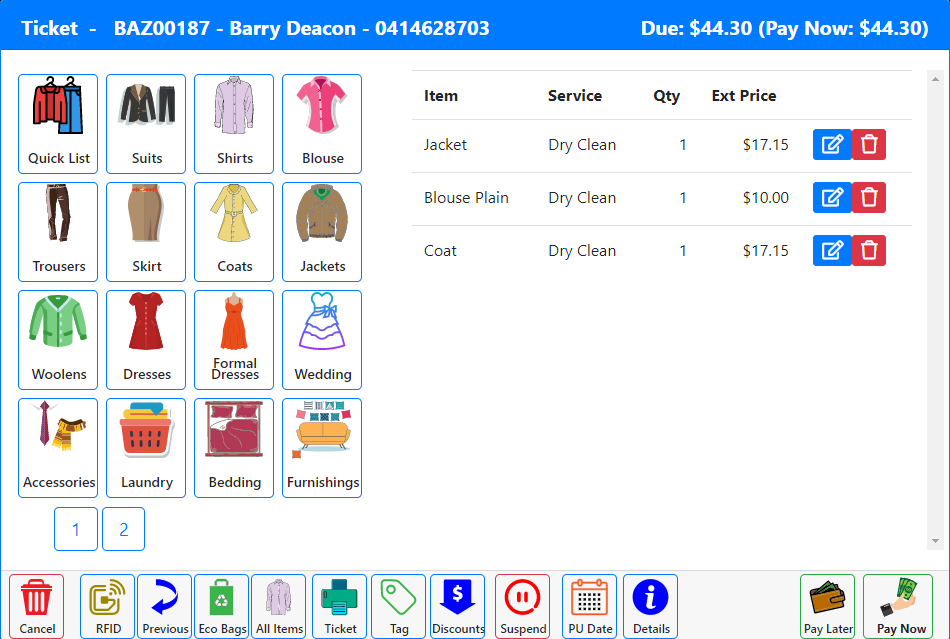Select the Blouse Plain item name
Image resolution: width=950 pixels, height=639 pixels.
pyautogui.click(x=466, y=197)
